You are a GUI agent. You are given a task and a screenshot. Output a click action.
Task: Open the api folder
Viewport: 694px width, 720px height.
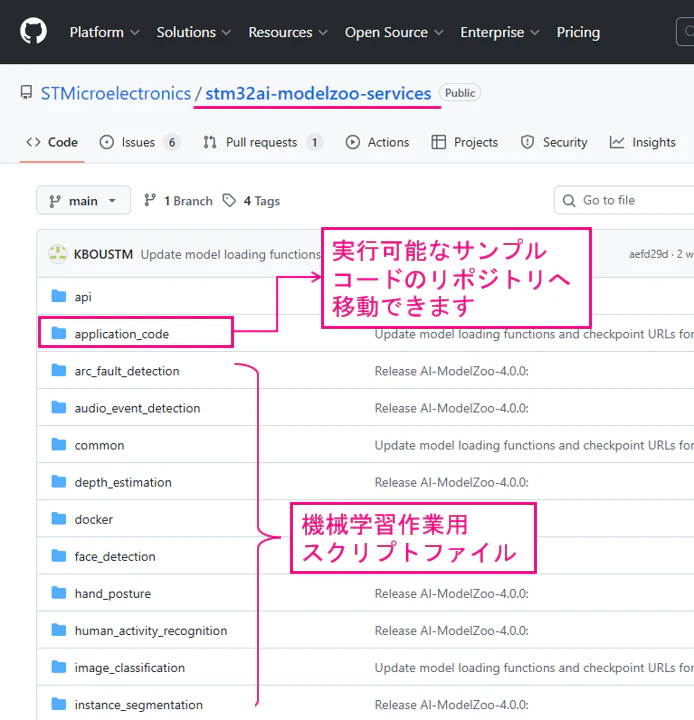[x=83, y=297]
